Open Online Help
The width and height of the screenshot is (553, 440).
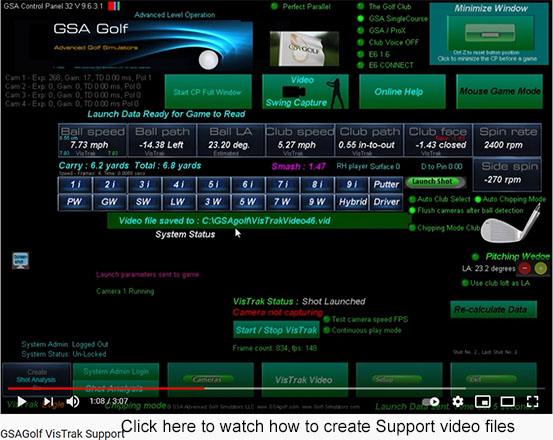tap(402, 92)
